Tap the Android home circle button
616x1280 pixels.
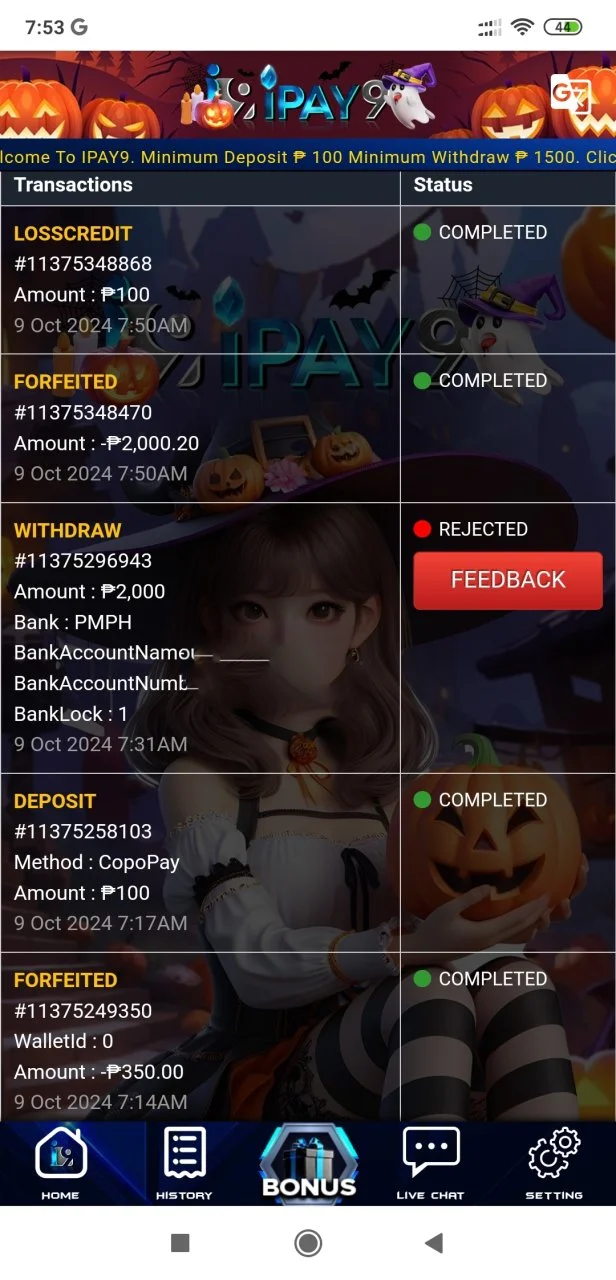(x=308, y=1243)
